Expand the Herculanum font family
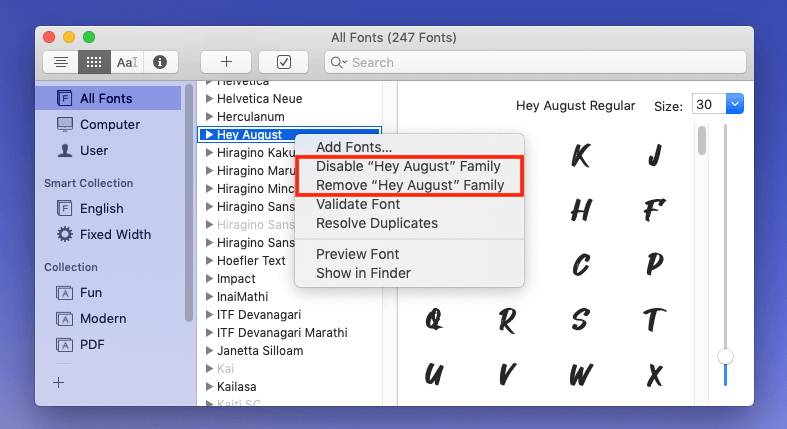 pos(209,116)
